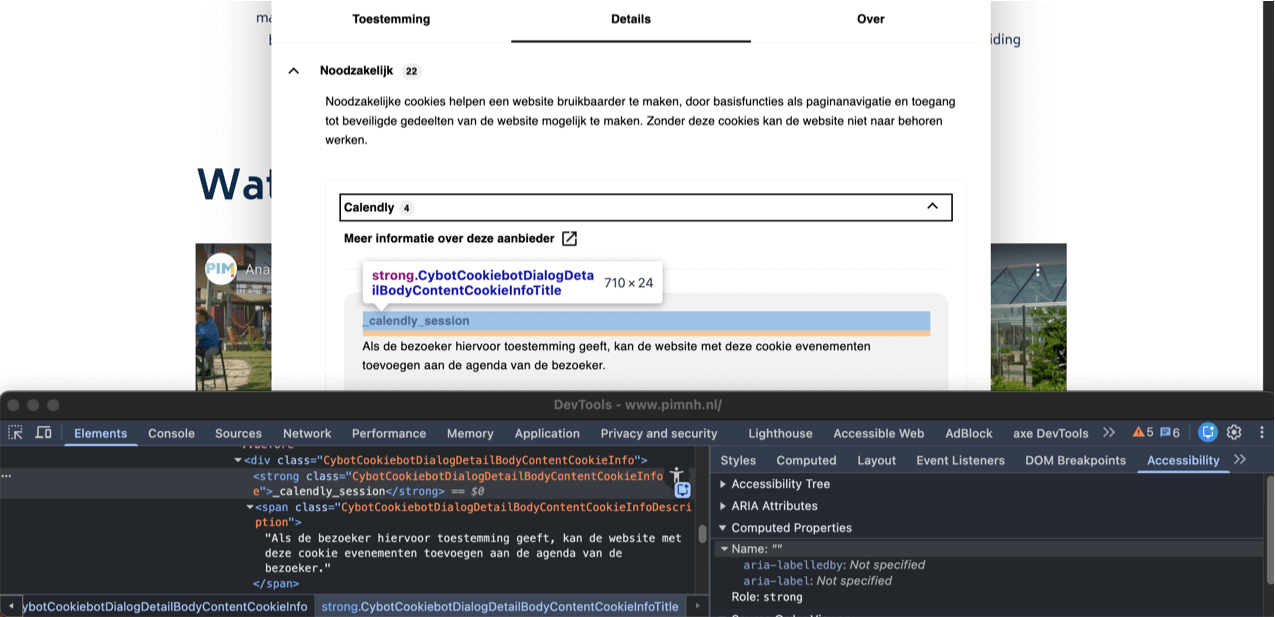
Task: Click the Meer informatie over deze aanbieder link
Action: [x=450, y=238]
